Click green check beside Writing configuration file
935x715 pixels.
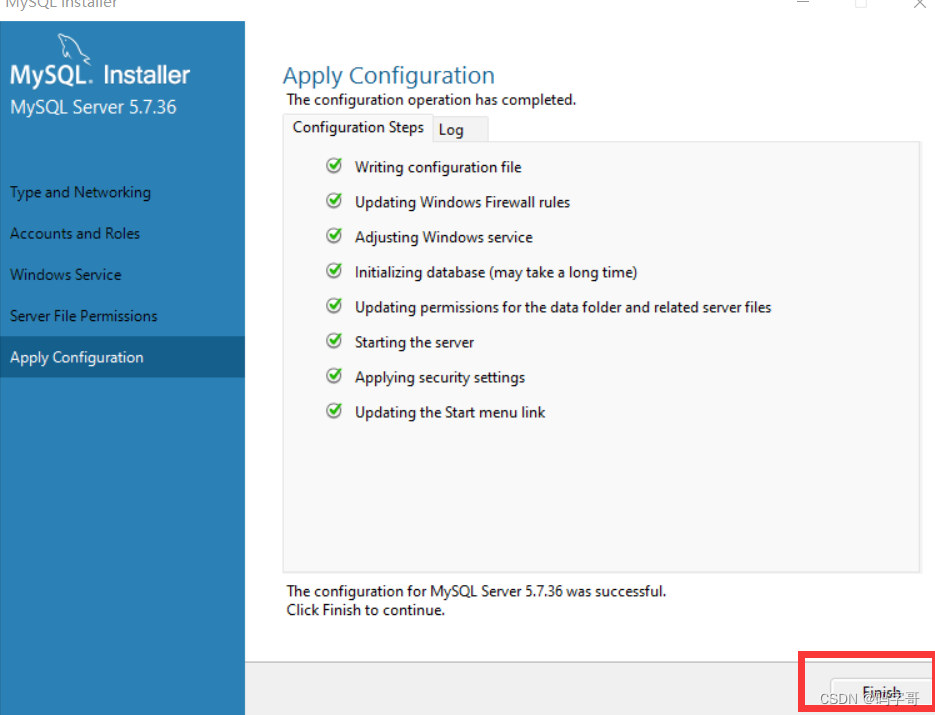pos(334,165)
